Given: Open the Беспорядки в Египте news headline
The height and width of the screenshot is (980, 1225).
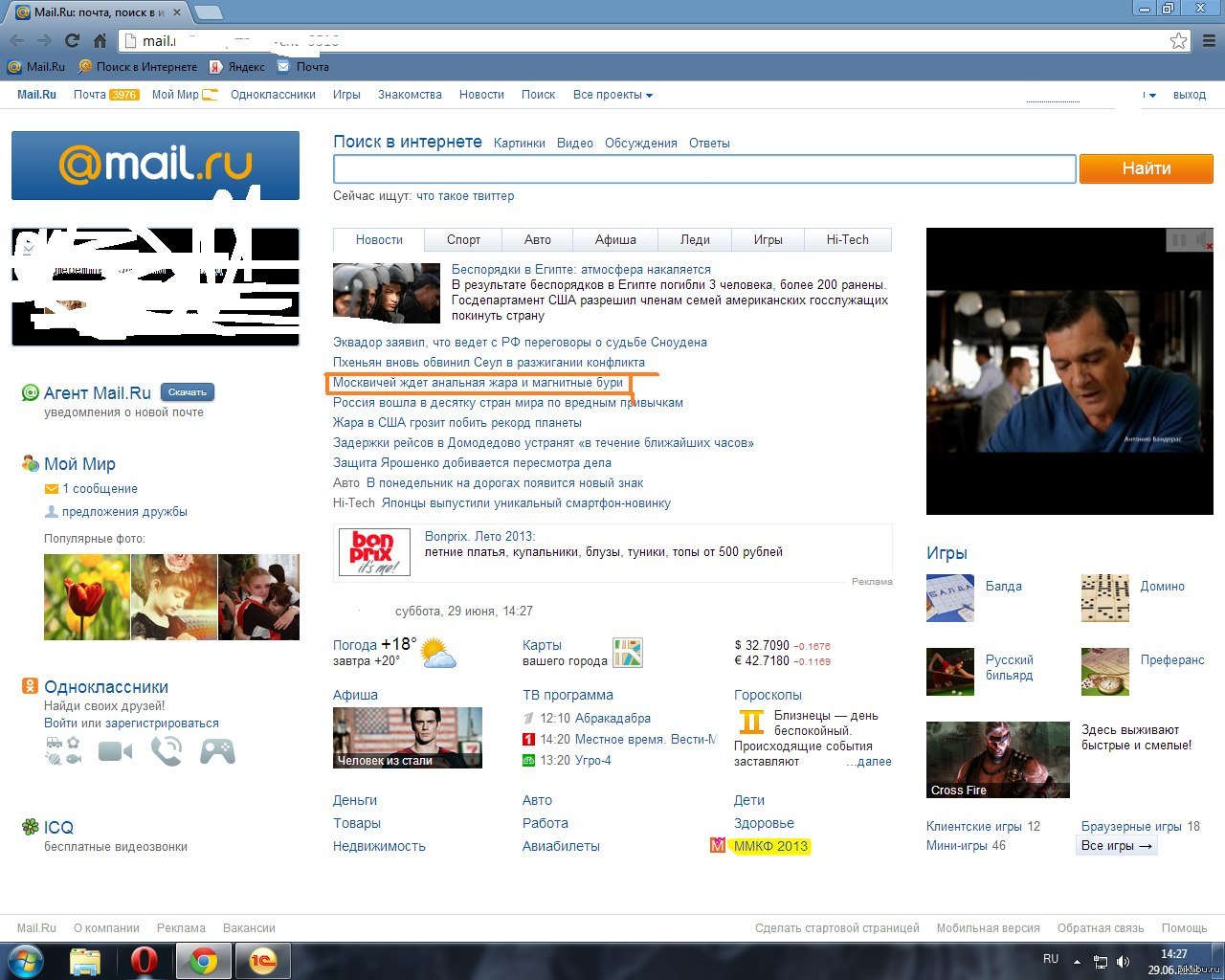Looking at the screenshot, I should point(581,270).
